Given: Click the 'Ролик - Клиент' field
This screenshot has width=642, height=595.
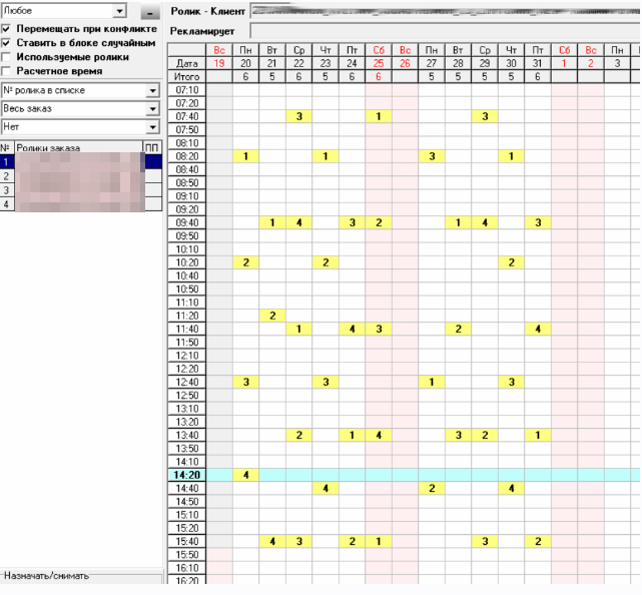Looking at the screenshot, I should point(445,11).
